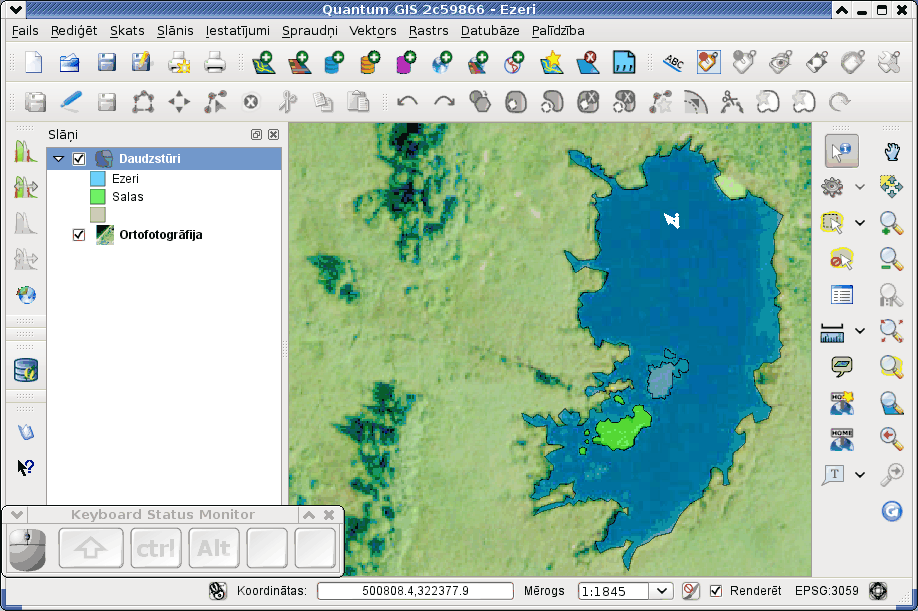Image resolution: width=918 pixels, height=611 pixels.
Task: Toggle visibility of Ortofotogrāfija layer
Action: coord(79,235)
